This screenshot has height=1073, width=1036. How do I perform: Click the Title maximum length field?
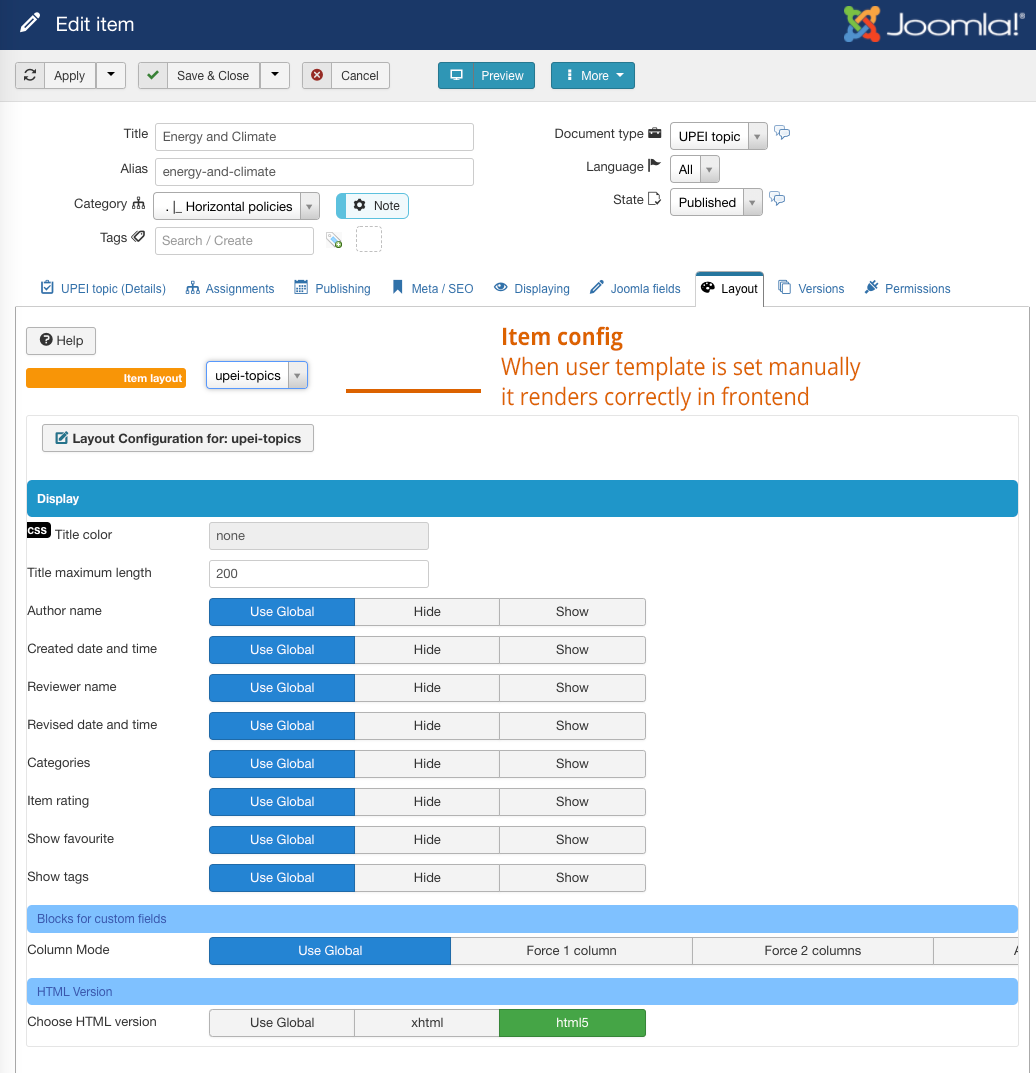319,573
